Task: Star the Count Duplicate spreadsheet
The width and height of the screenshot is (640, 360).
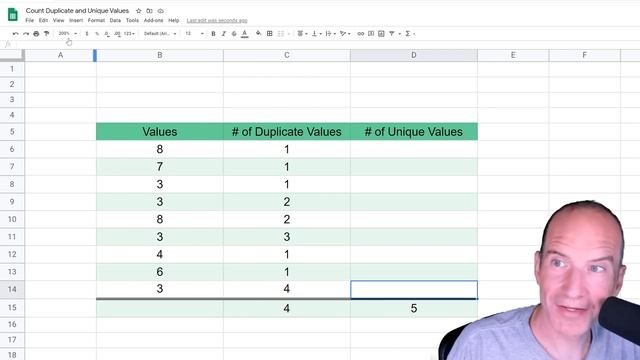Action: [138, 11]
